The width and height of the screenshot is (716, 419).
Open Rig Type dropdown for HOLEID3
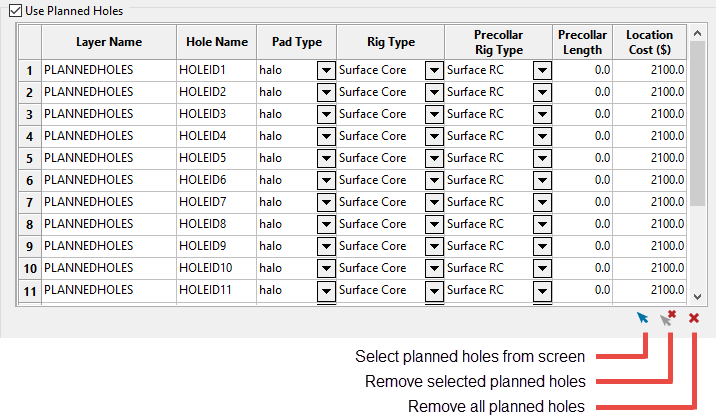434,114
